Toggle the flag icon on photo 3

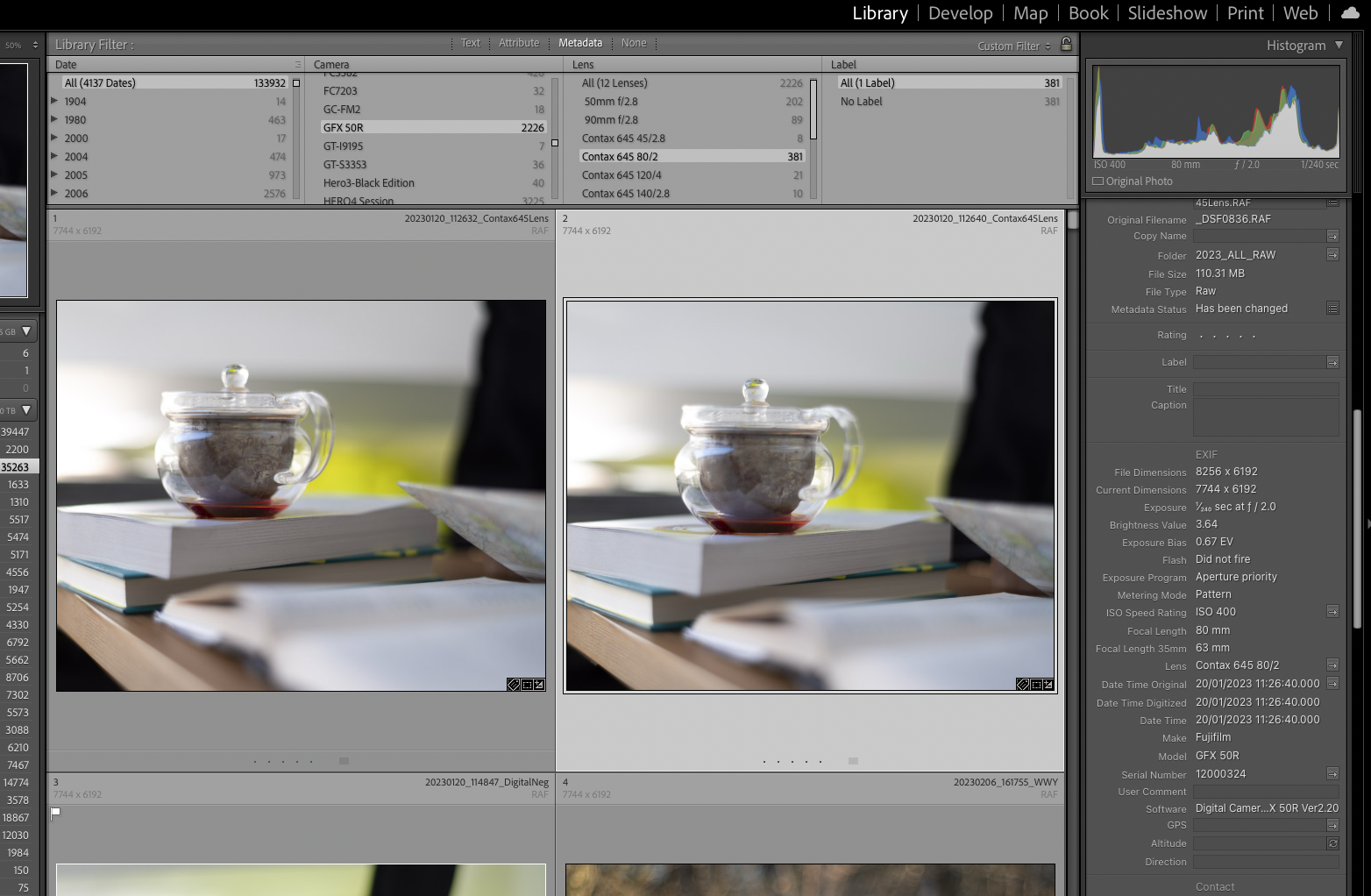tap(56, 814)
